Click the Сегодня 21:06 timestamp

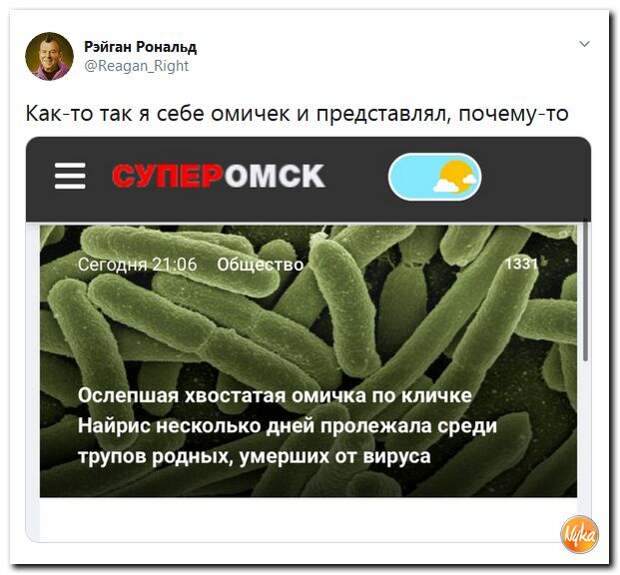(137, 264)
